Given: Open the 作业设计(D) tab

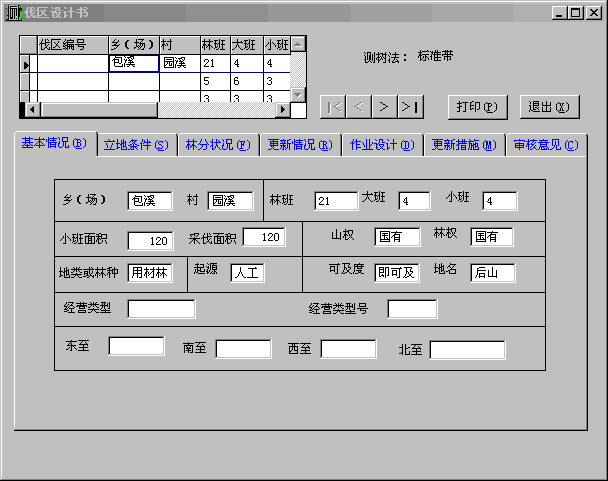Looking at the screenshot, I should (x=382, y=145).
